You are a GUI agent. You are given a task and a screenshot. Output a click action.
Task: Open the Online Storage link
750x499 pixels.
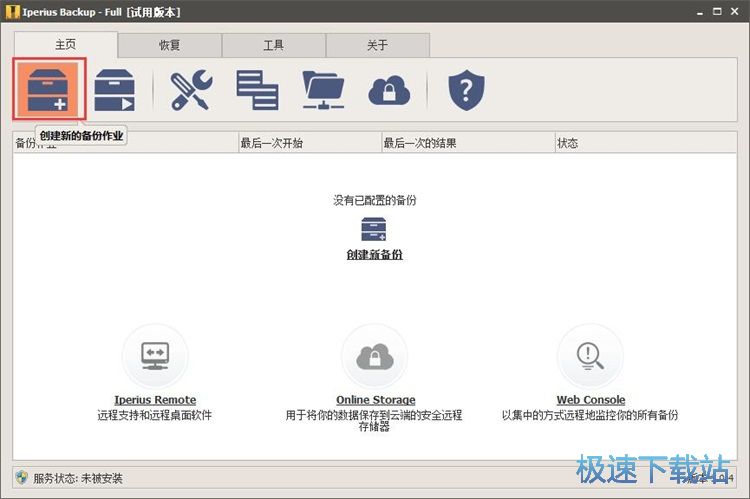click(x=375, y=399)
